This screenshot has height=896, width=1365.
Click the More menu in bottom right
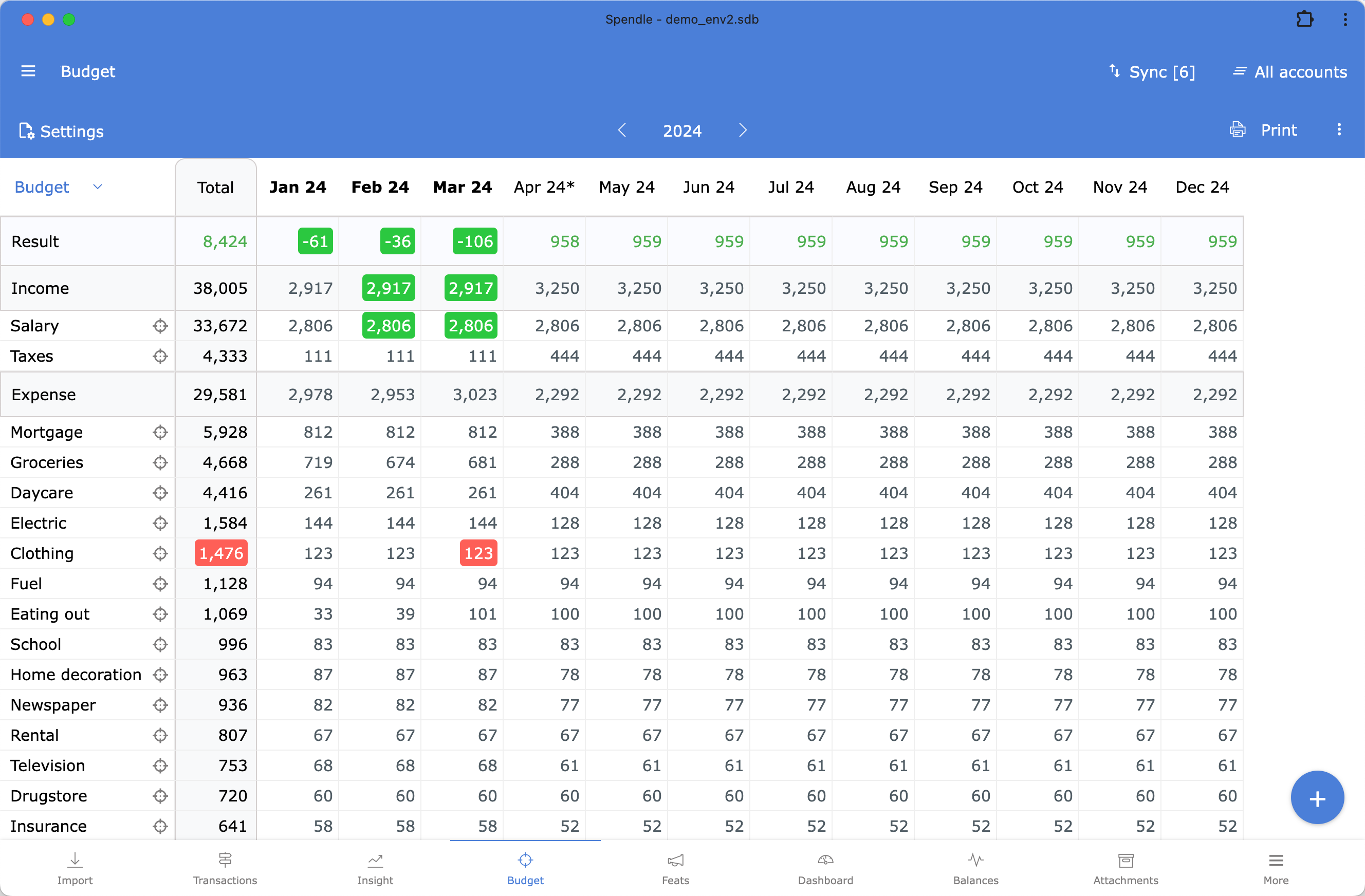(1276, 867)
